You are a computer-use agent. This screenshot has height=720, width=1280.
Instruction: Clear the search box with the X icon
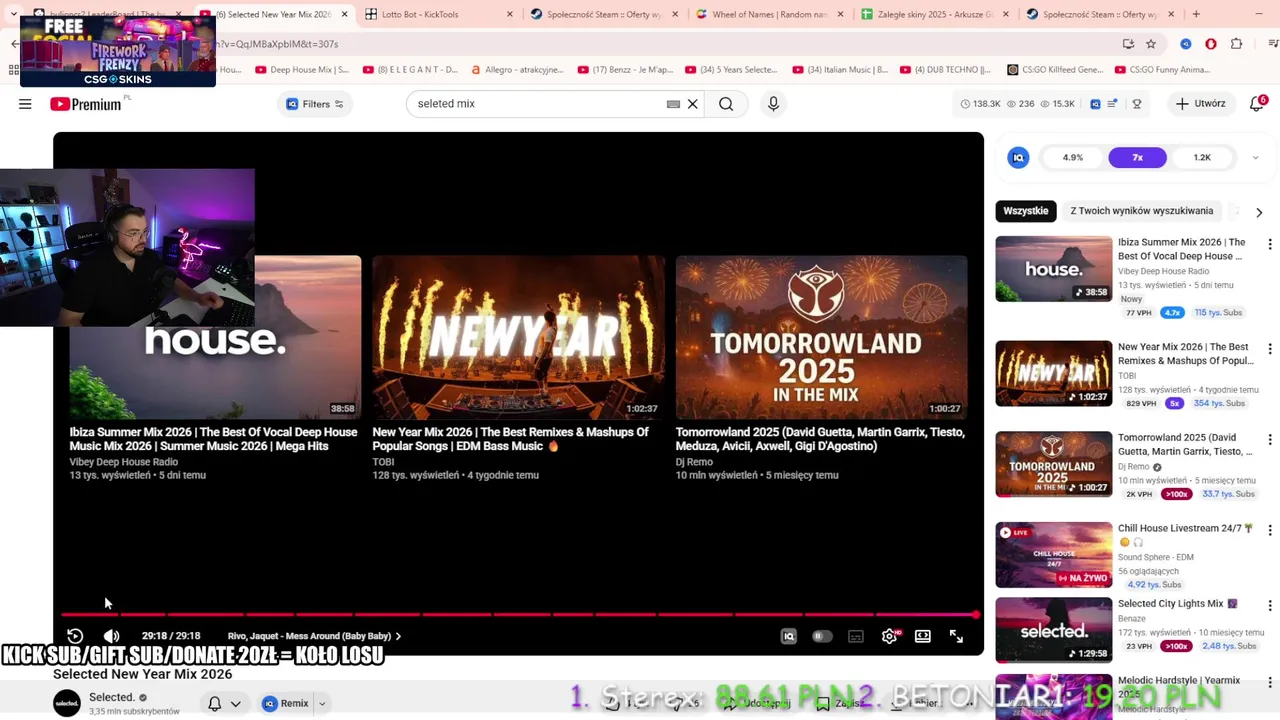(x=692, y=104)
